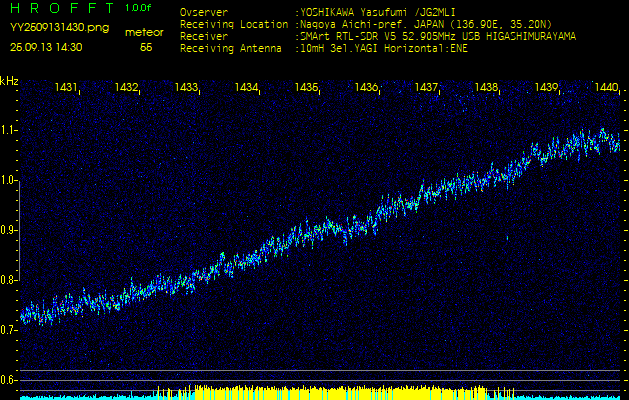The height and width of the screenshot is (400, 629).
Task: Select the meteor count value 55
Action: coord(146,47)
